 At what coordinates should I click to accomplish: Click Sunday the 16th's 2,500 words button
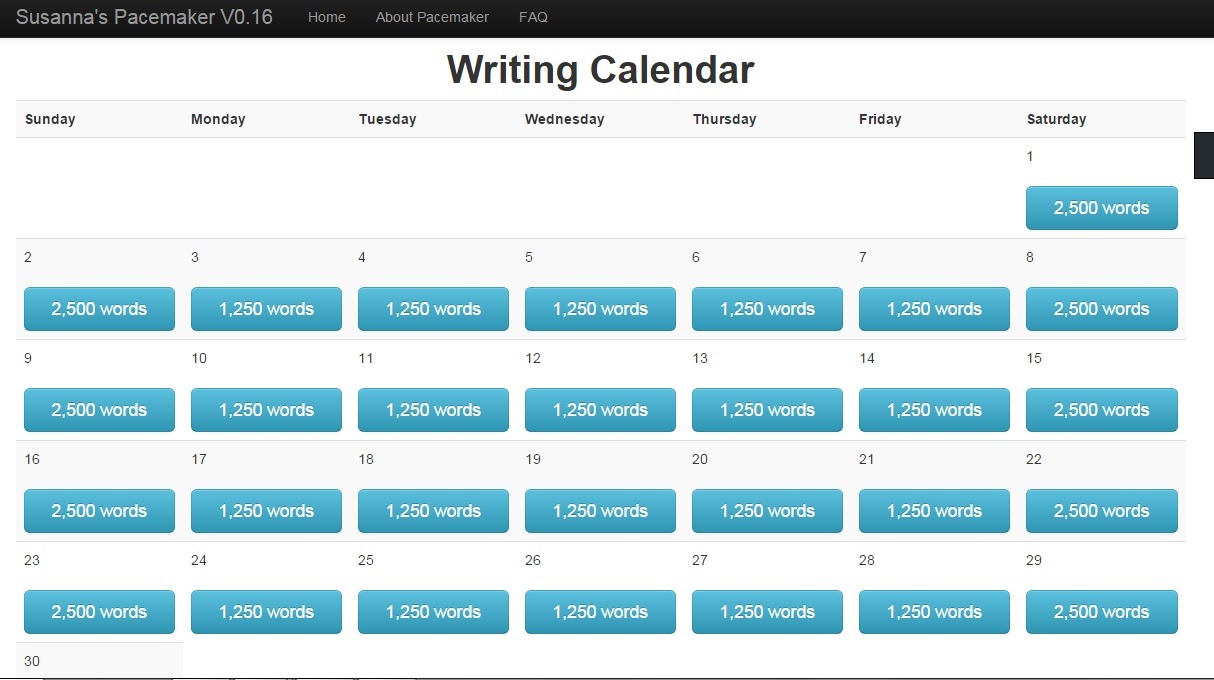99,511
